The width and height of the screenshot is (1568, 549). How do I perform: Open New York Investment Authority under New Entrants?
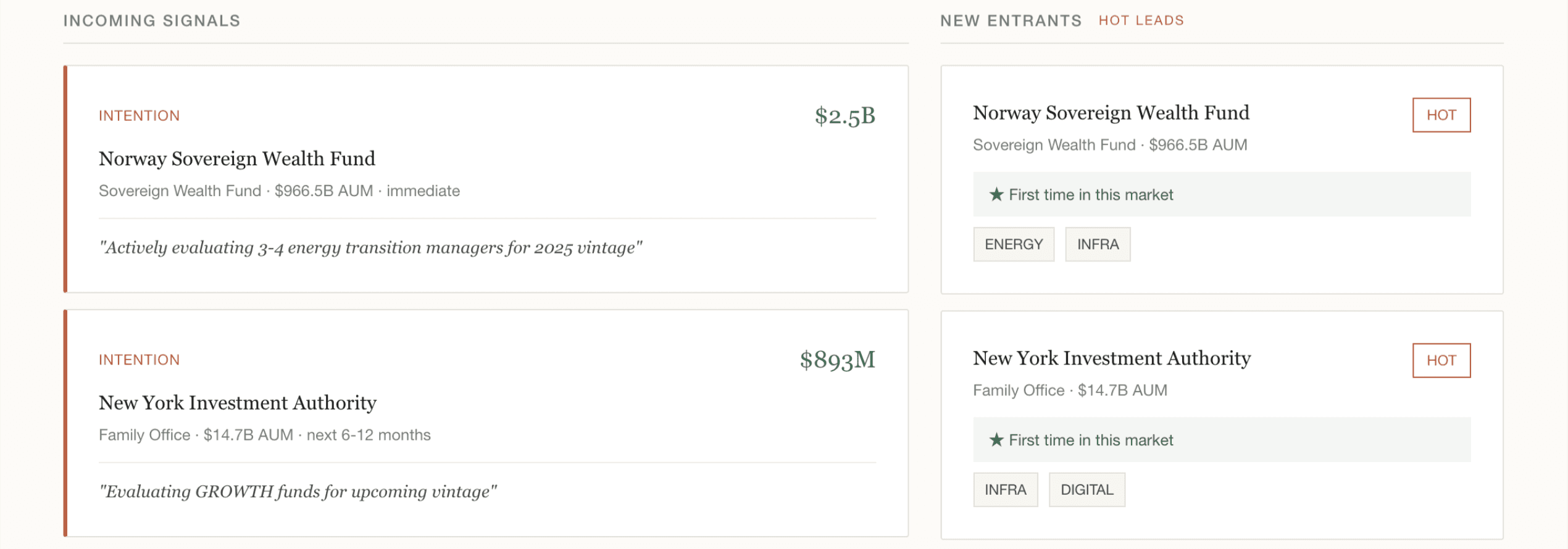1112,359
